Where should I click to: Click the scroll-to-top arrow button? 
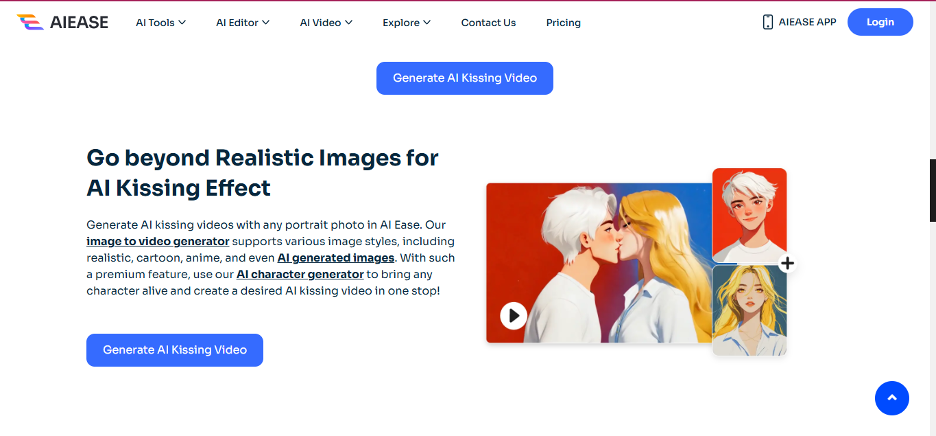[892, 398]
